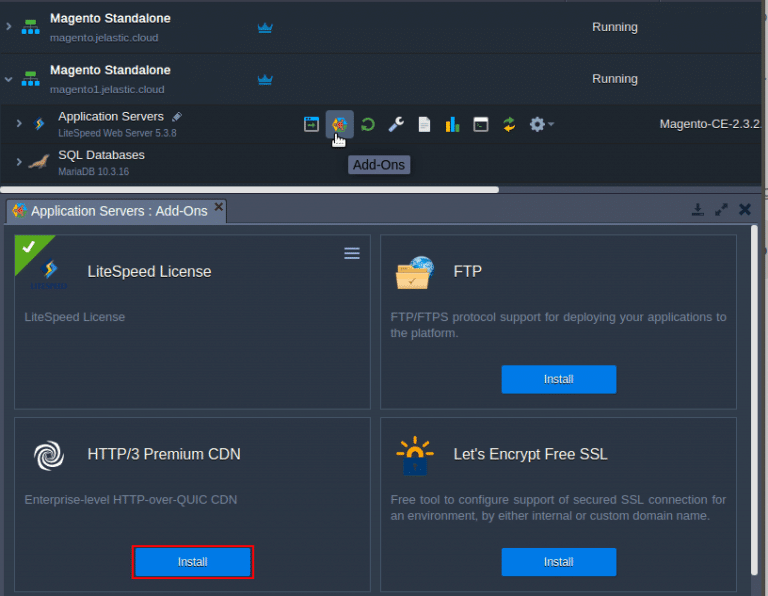
Task: Expand the Application Servers layer
Action: (19, 123)
